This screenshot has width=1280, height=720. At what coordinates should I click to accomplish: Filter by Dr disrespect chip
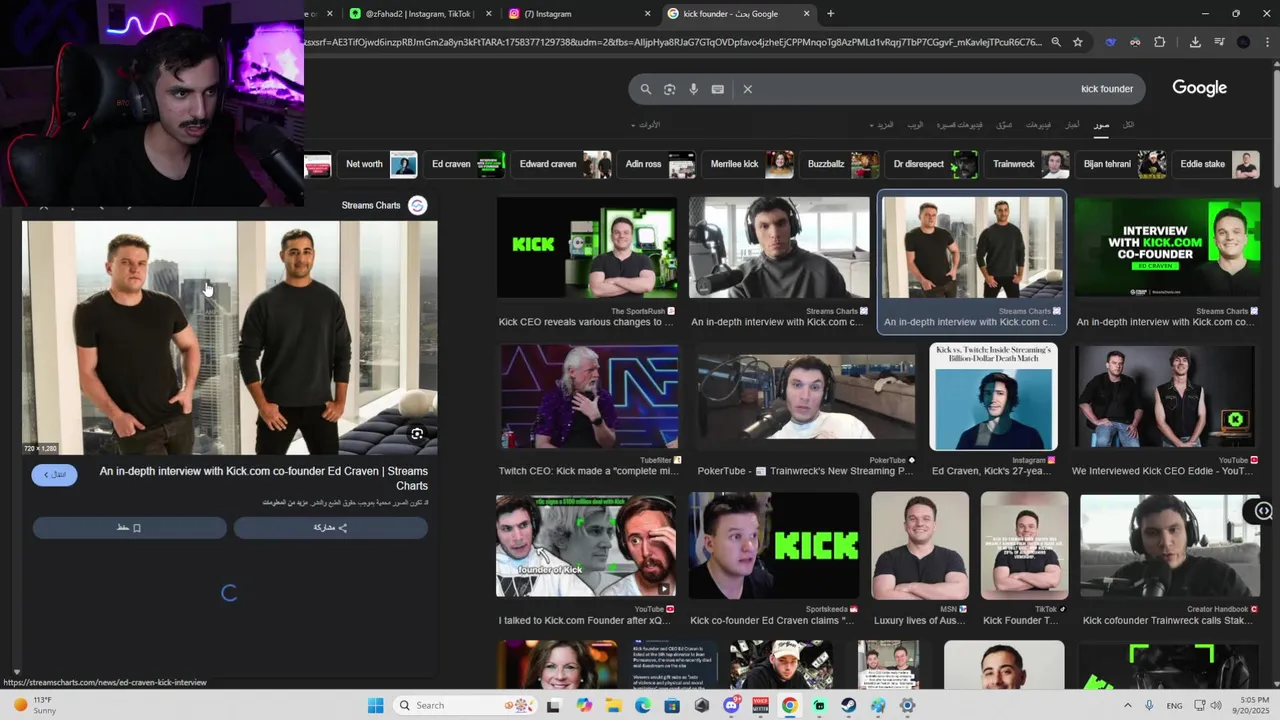point(933,164)
